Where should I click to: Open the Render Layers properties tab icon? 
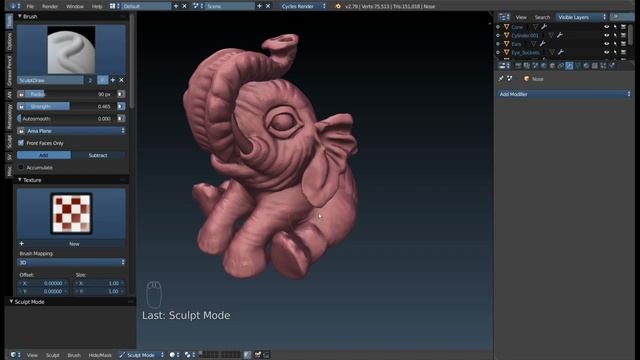[527, 66]
